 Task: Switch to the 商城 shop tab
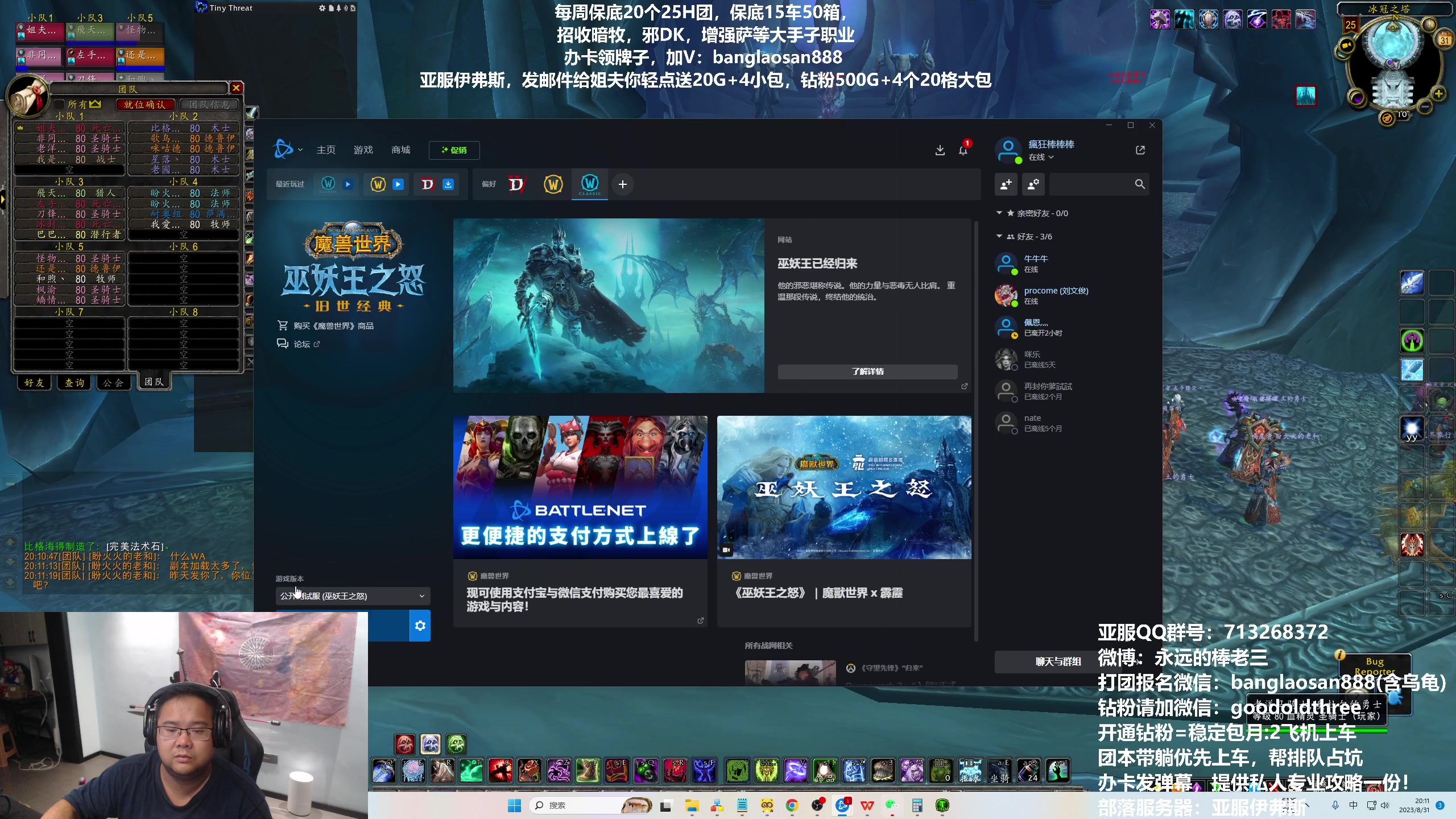[400, 150]
